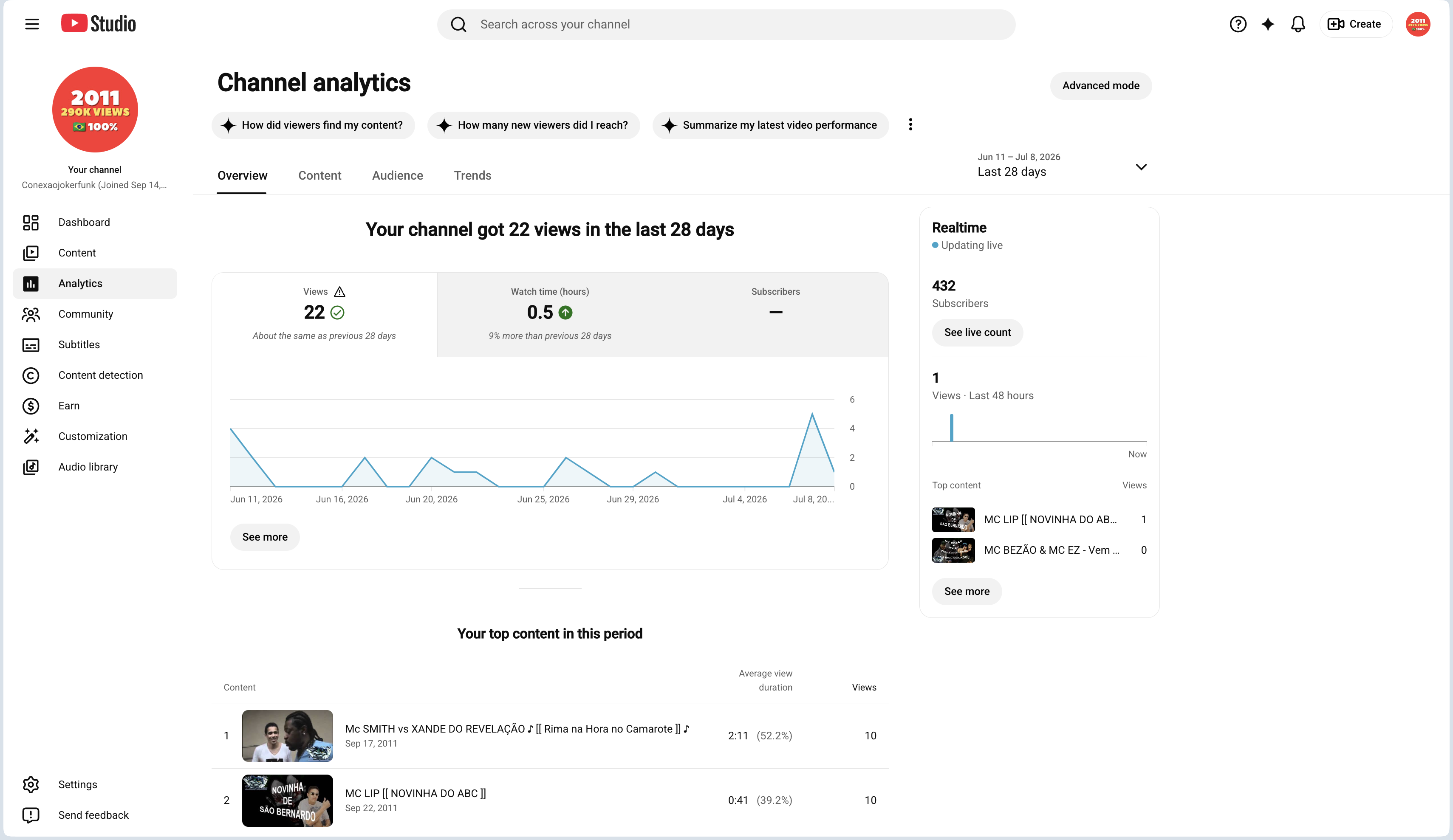Click the search magnifier icon
The image size is (1453, 840).
click(x=458, y=24)
